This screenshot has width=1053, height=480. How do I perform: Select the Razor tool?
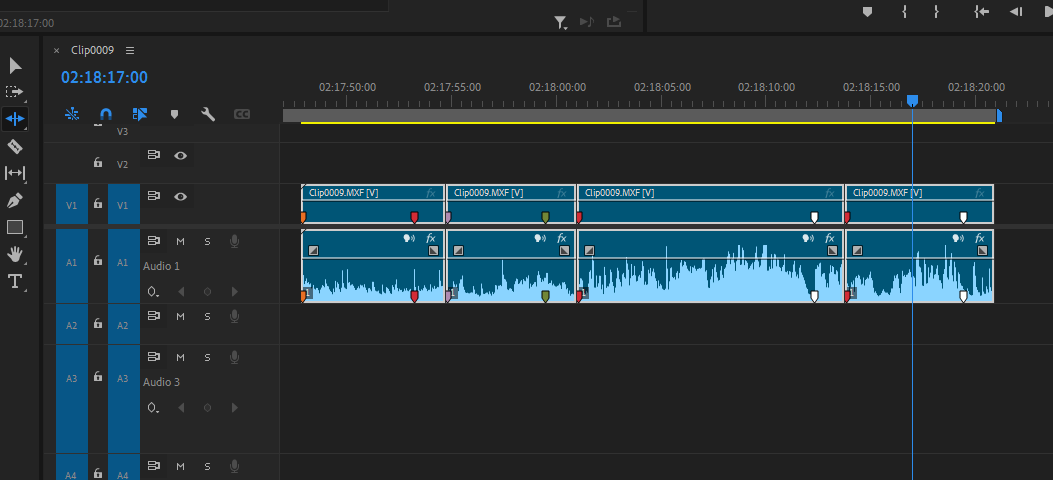15,146
